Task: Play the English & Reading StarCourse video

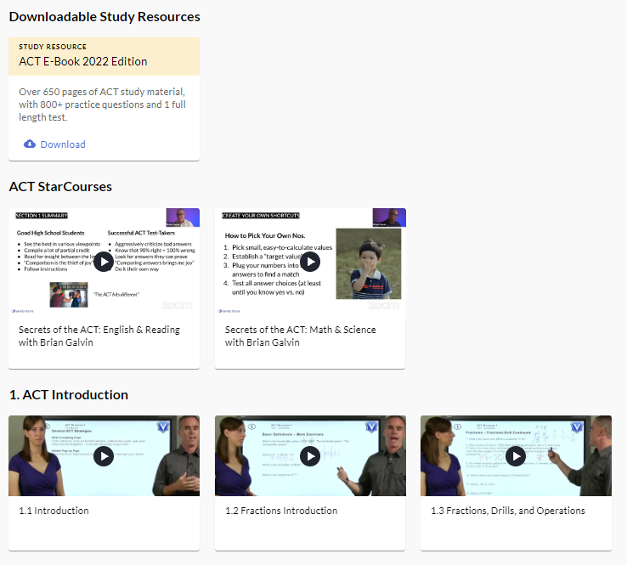Action: point(104,262)
